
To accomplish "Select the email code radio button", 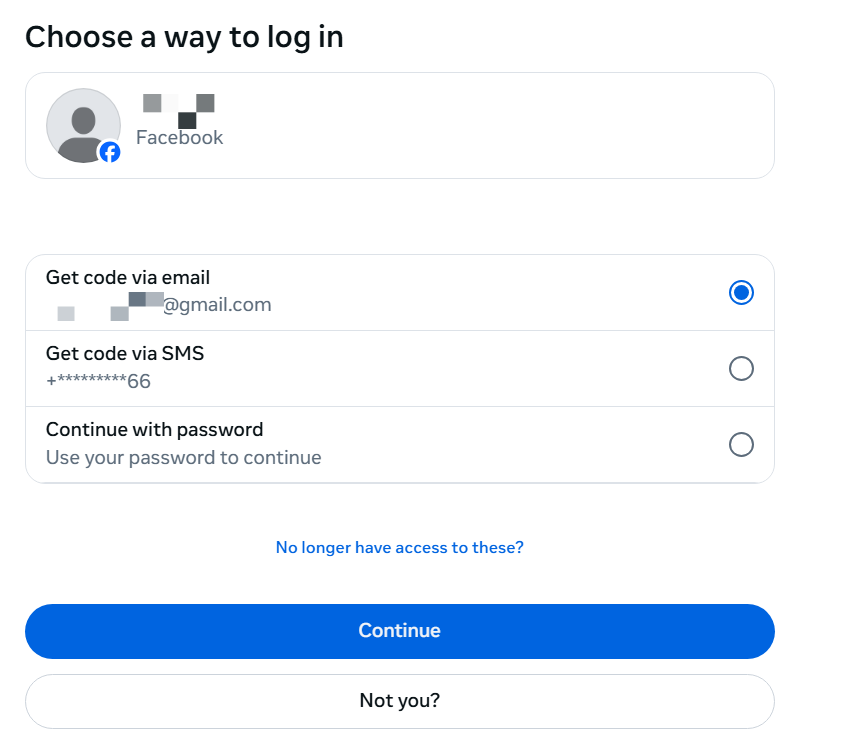I will pyautogui.click(x=741, y=293).
